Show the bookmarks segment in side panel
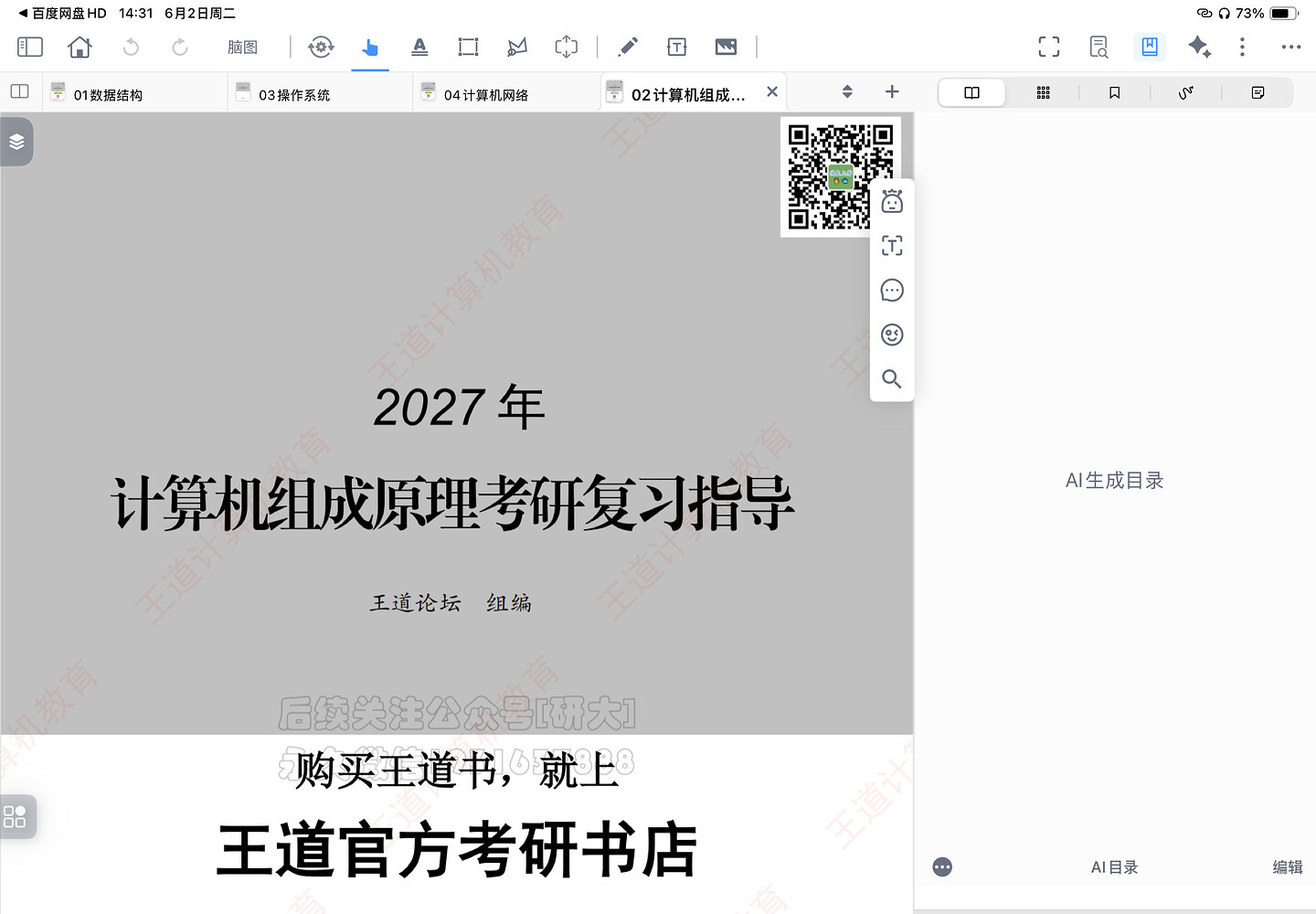 [x=1114, y=92]
